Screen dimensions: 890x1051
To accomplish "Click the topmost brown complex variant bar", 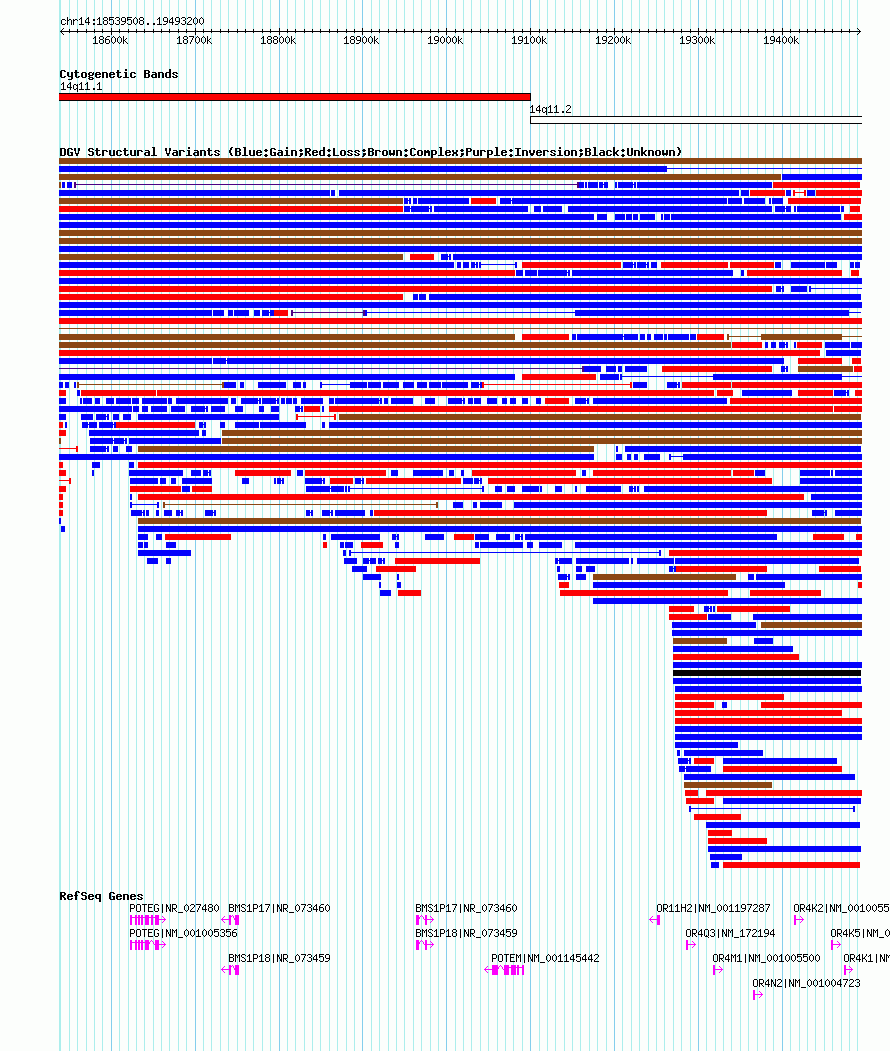I will click(x=460, y=161).
